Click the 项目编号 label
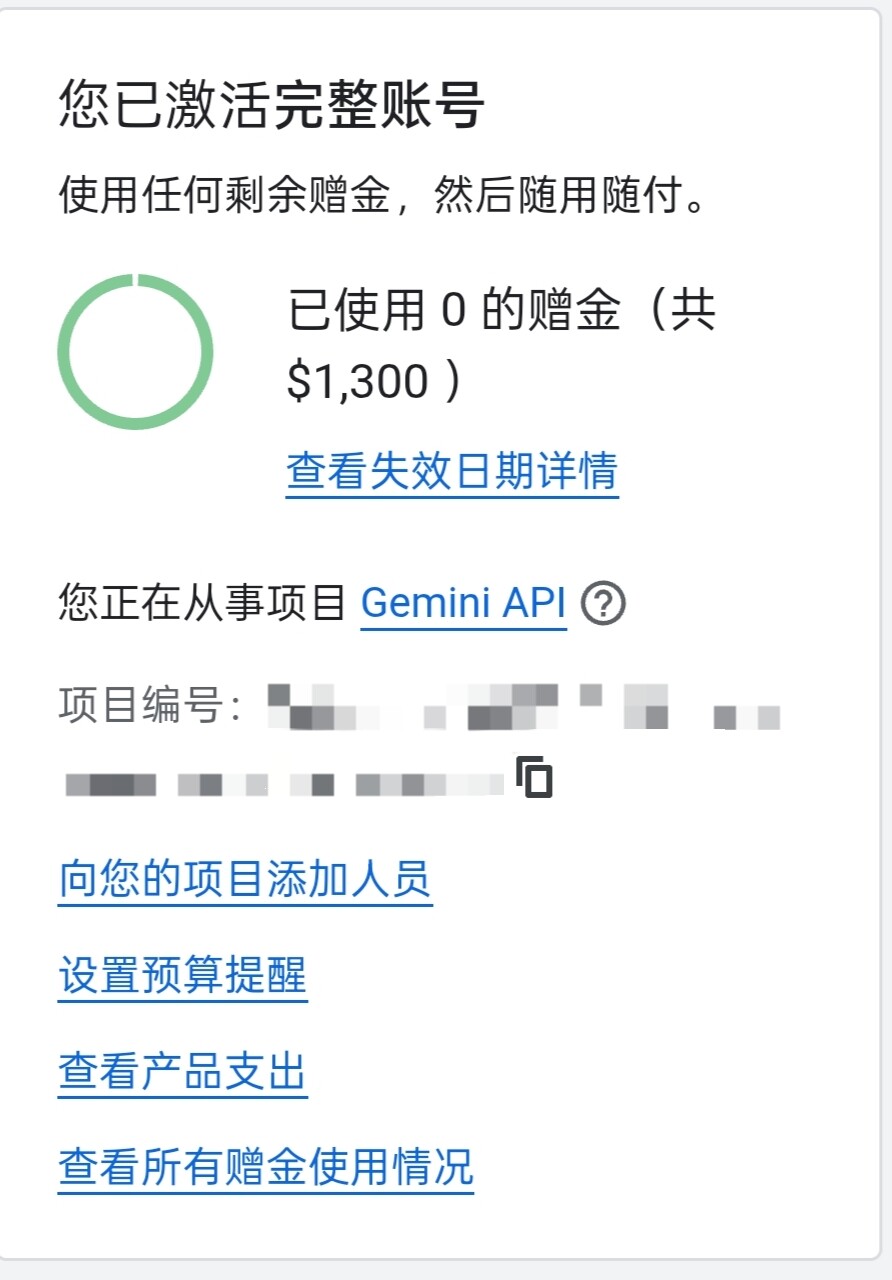Viewport: 892px width, 1280px height. pos(150,706)
